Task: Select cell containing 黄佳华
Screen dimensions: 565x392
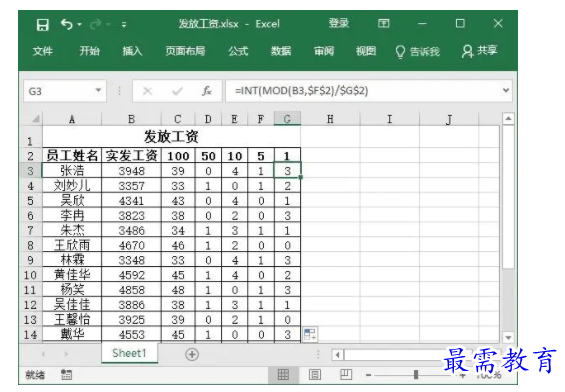Action: [x=72, y=275]
